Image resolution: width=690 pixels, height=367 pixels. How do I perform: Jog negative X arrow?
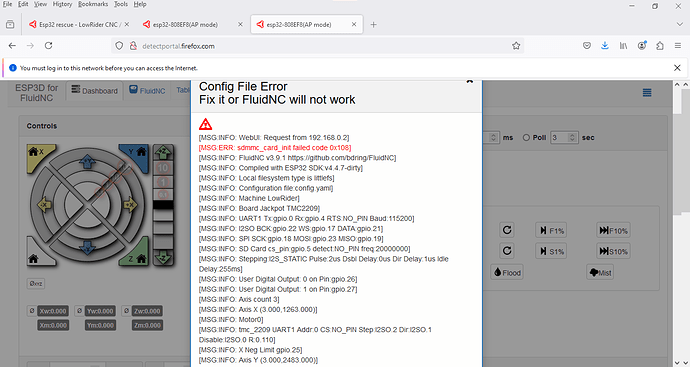click(x=44, y=205)
